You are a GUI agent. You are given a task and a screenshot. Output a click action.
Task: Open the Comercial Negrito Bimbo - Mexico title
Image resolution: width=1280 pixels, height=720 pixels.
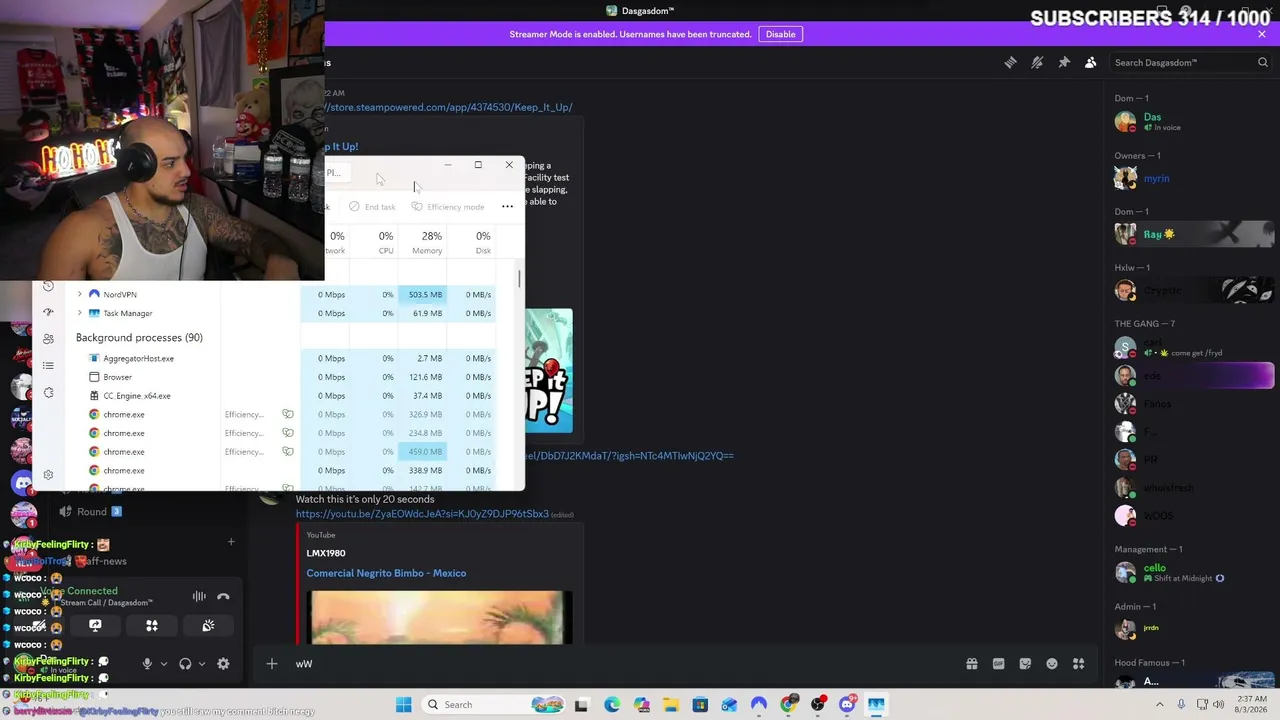[386, 573]
